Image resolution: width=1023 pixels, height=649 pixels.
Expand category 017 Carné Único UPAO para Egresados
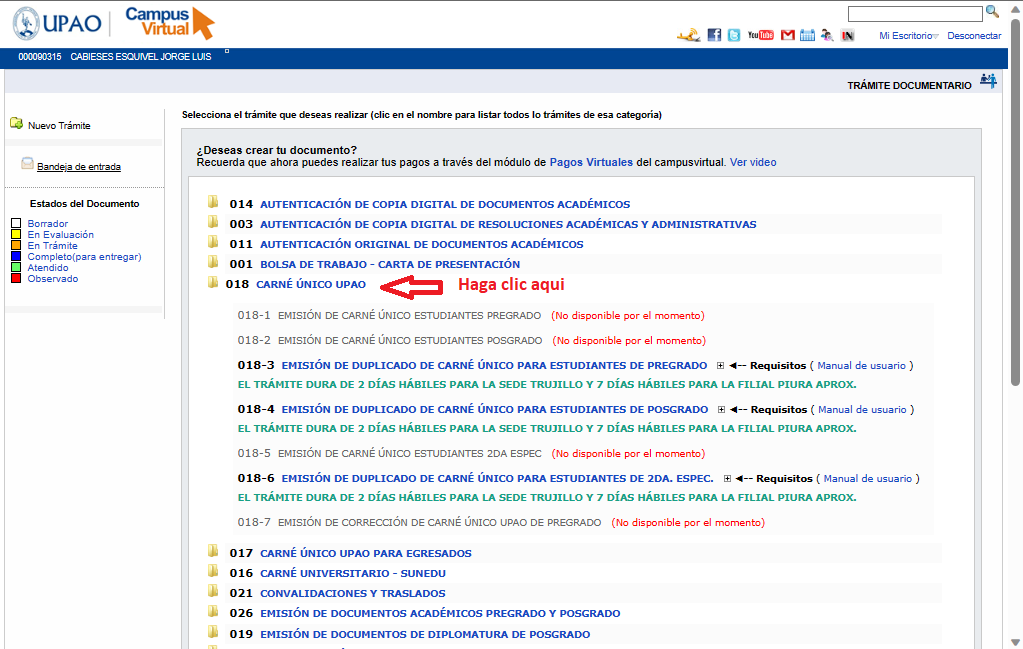point(365,554)
